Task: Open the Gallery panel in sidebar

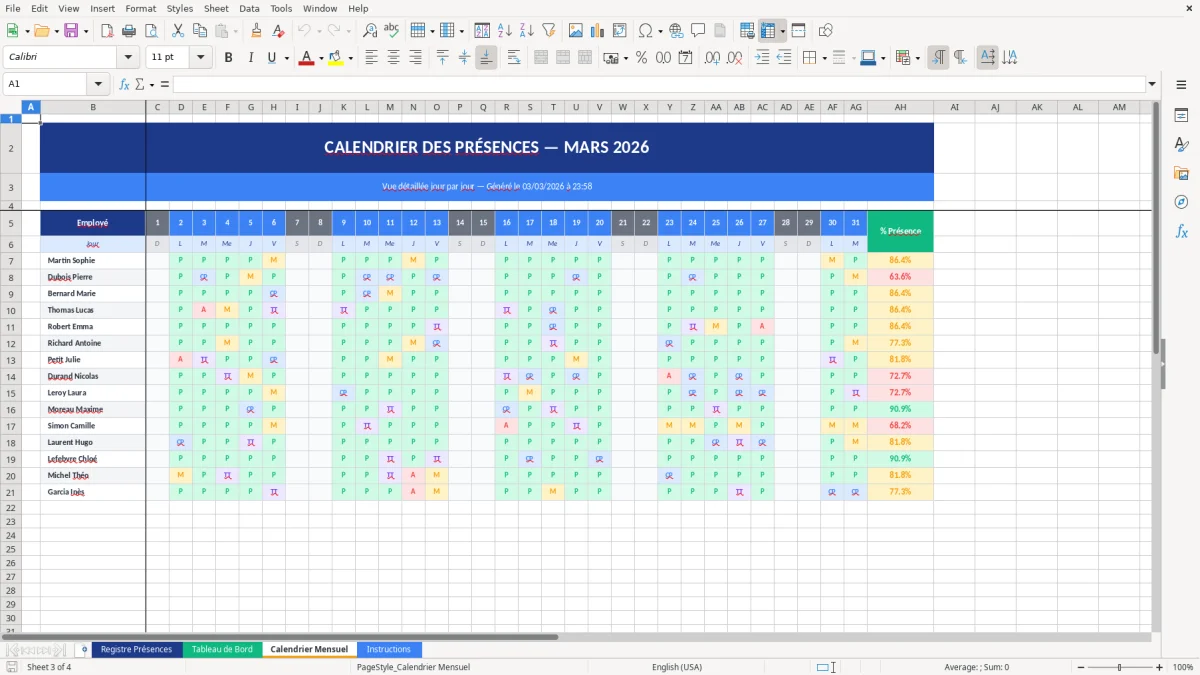Action: click(x=1181, y=174)
